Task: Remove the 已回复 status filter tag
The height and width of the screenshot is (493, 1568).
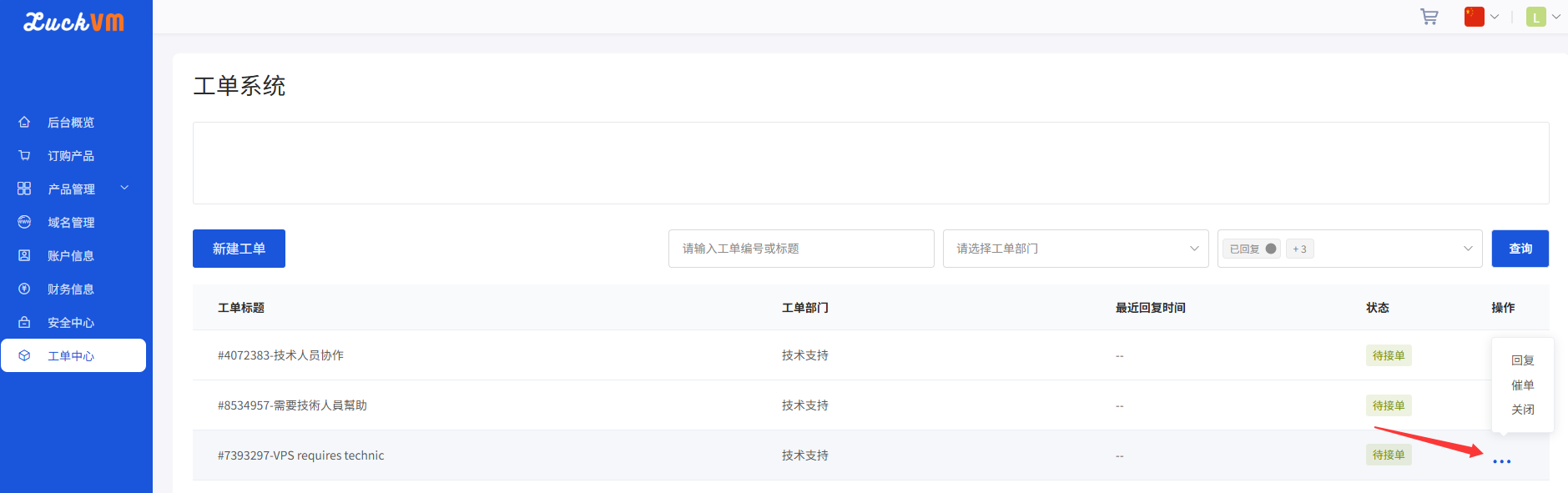Action: click(1271, 249)
